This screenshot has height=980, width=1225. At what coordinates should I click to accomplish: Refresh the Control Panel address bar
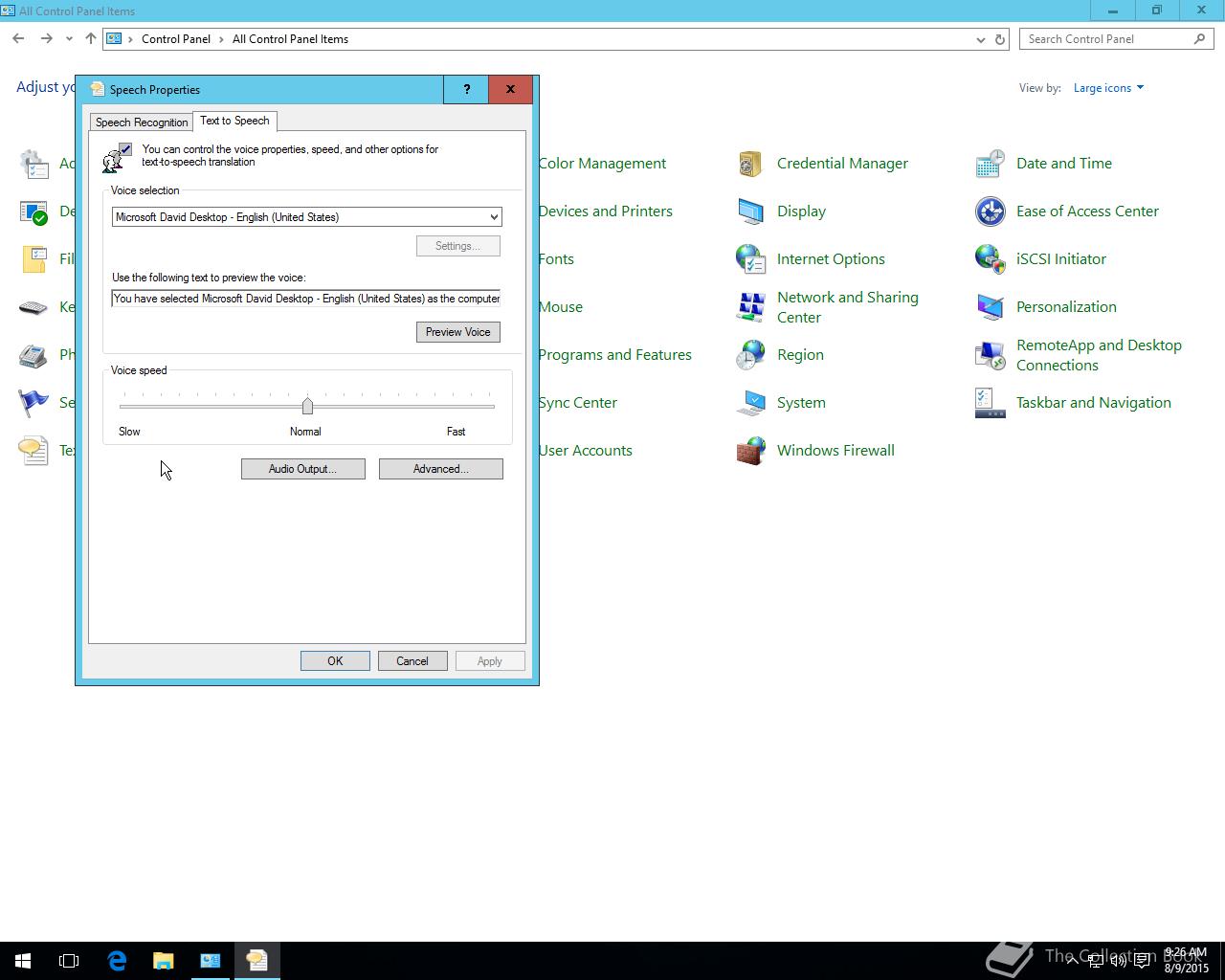(x=1000, y=39)
